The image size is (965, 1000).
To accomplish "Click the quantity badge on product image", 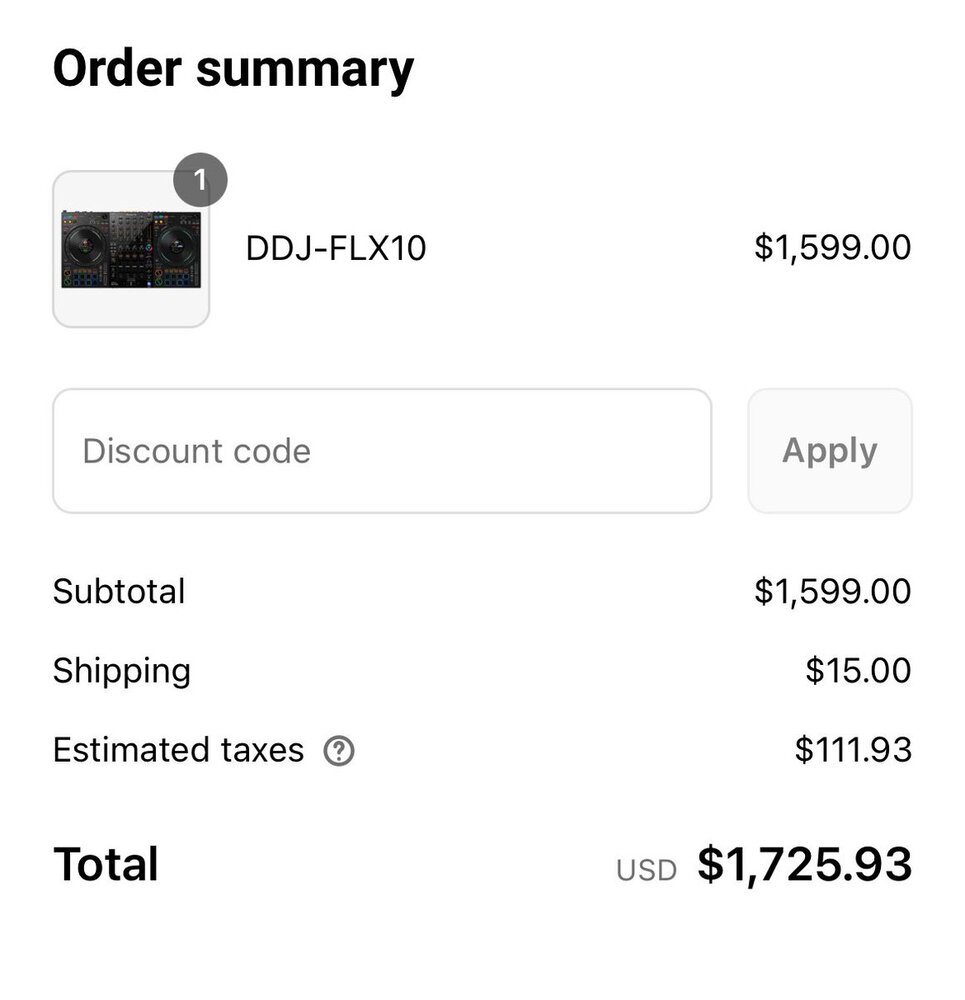I will tap(200, 181).
